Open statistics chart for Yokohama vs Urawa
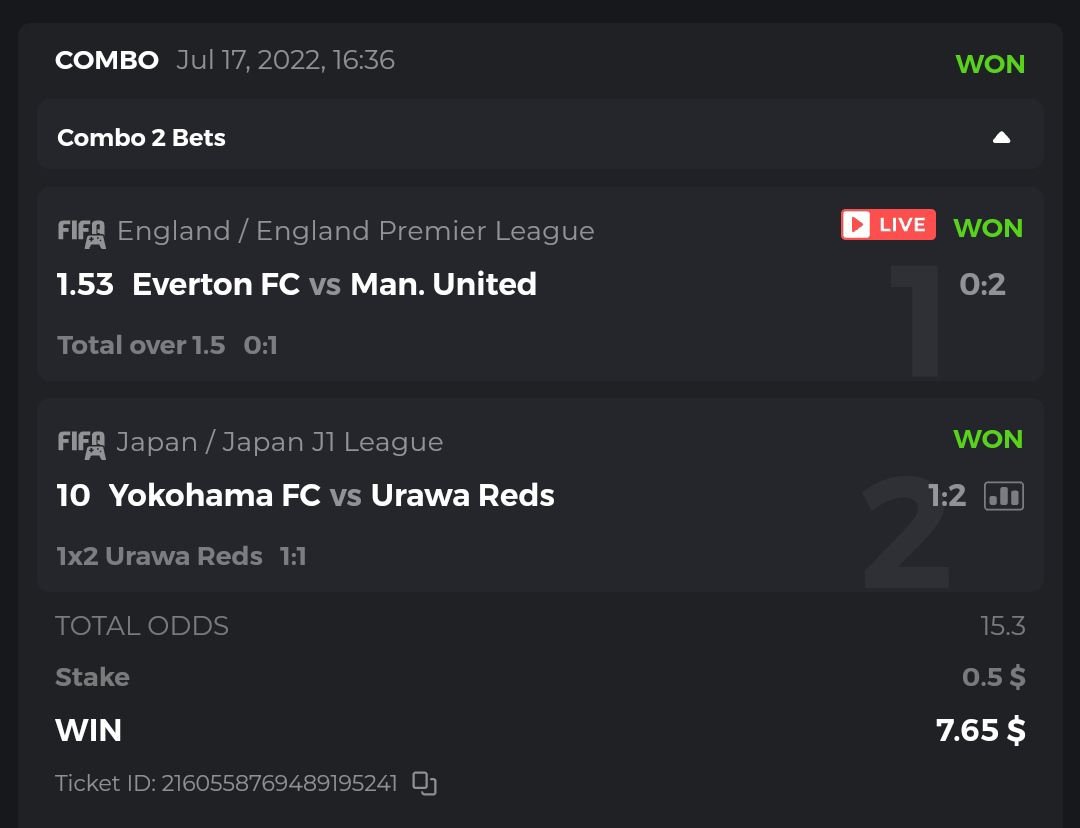Viewport: 1080px width, 828px height. click(x=1004, y=496)
